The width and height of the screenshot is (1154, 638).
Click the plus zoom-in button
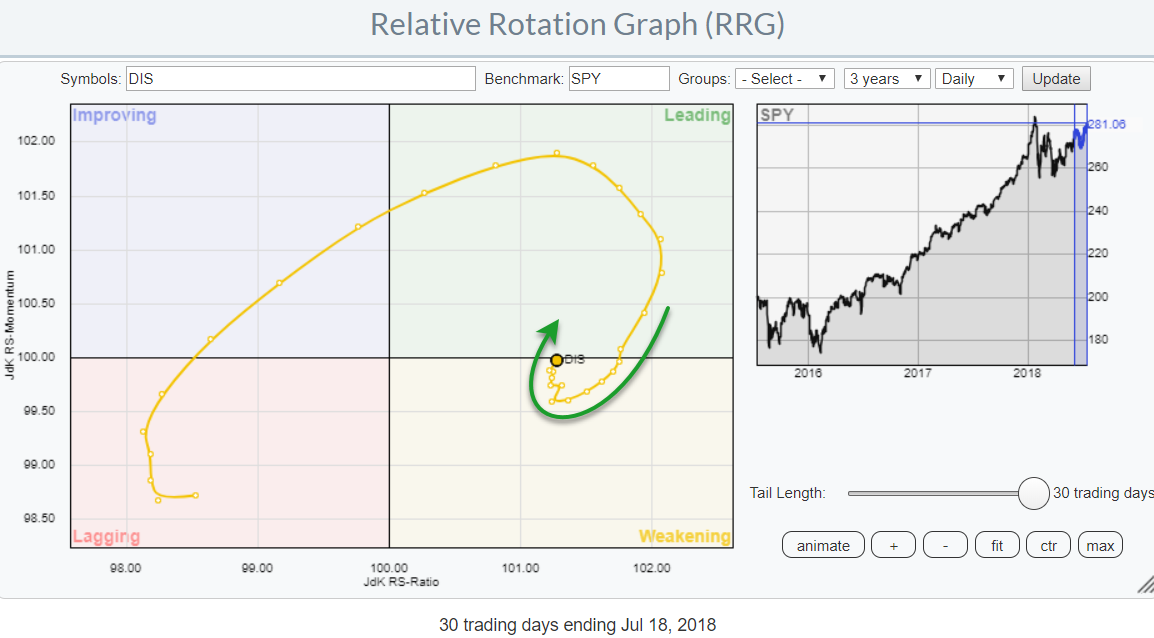pyautogui.click(x=893, y=545)
